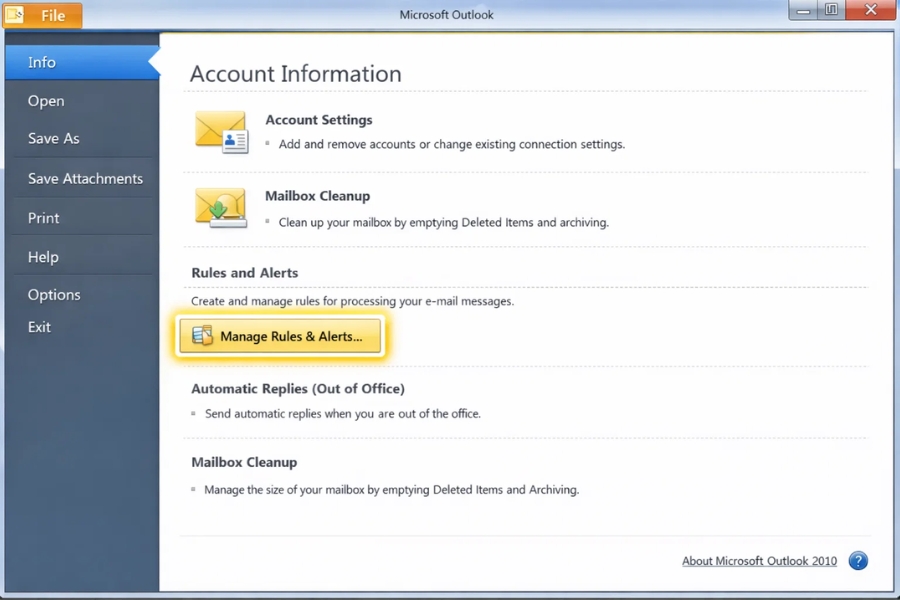Click the Mailbox Cleanup green arrow icon

pyautogui.click(x=220, y=208)
